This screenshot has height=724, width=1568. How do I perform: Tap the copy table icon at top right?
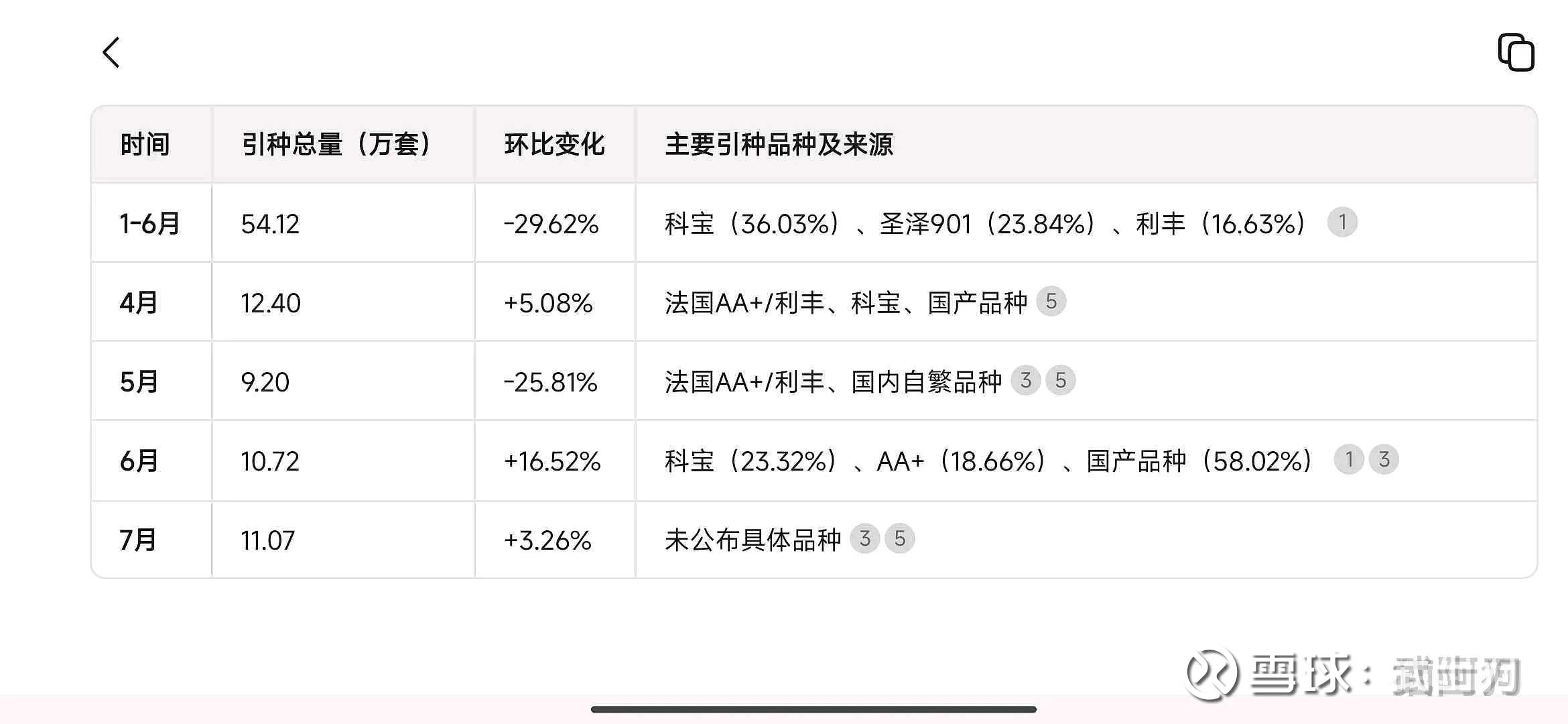click(x=1516, y=52)
